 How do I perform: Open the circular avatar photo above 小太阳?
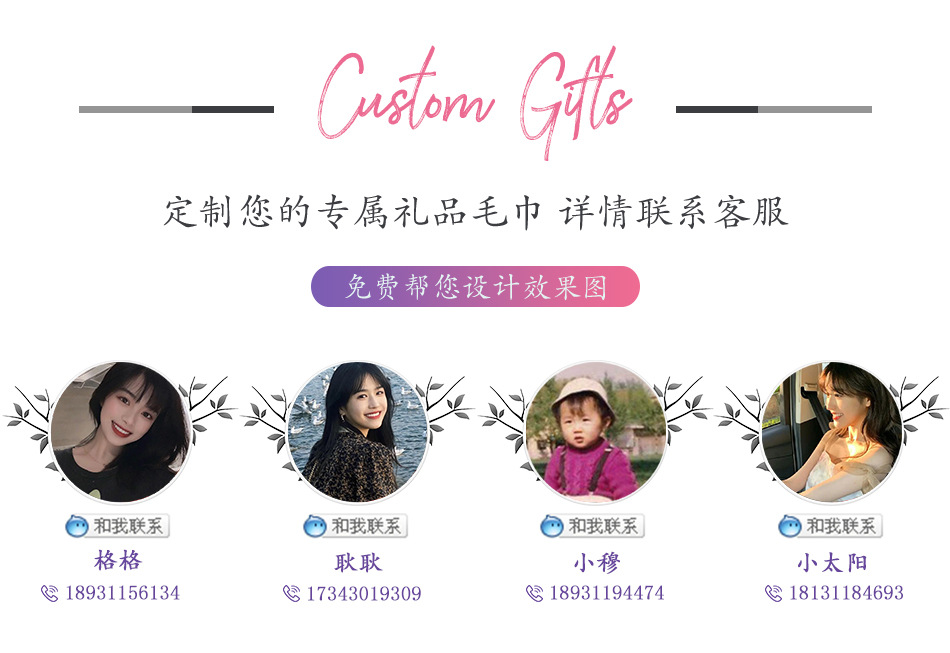click(x=831, y=432)
